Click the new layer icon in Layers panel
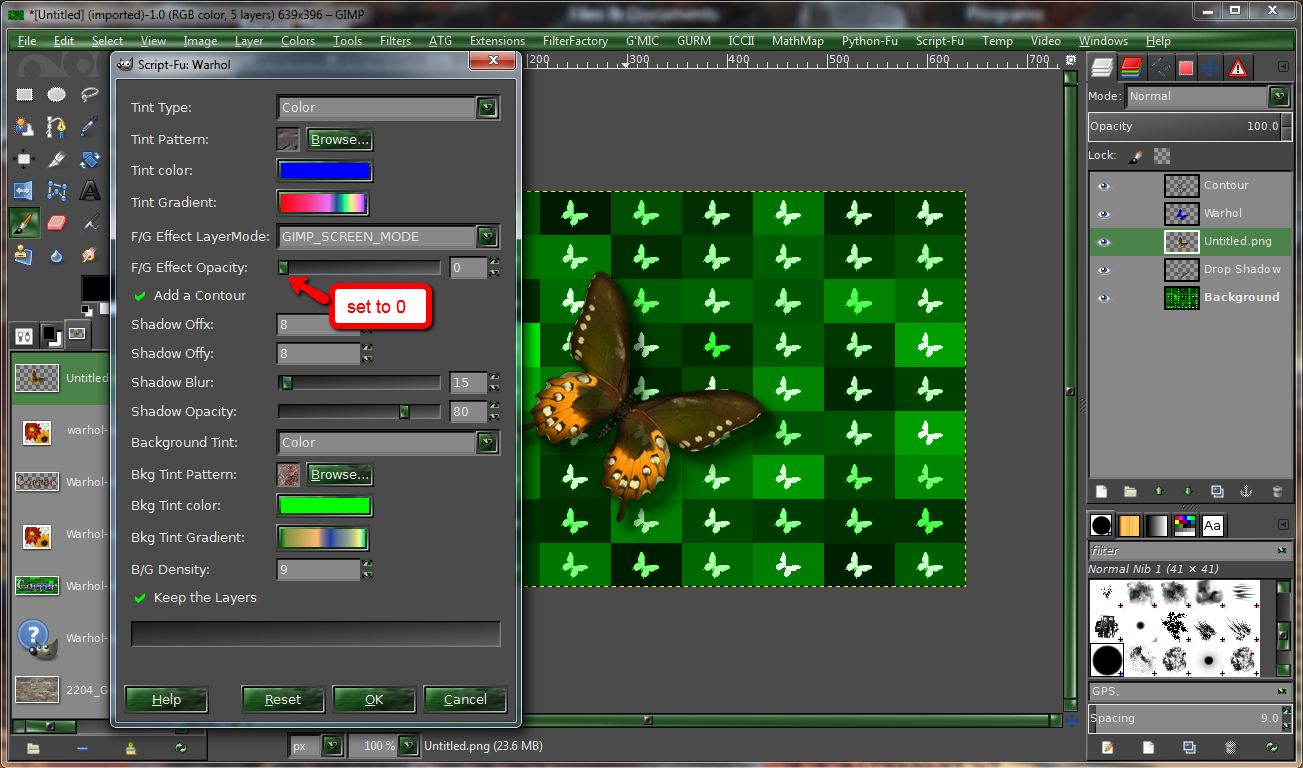 [x=1101, y=491]
